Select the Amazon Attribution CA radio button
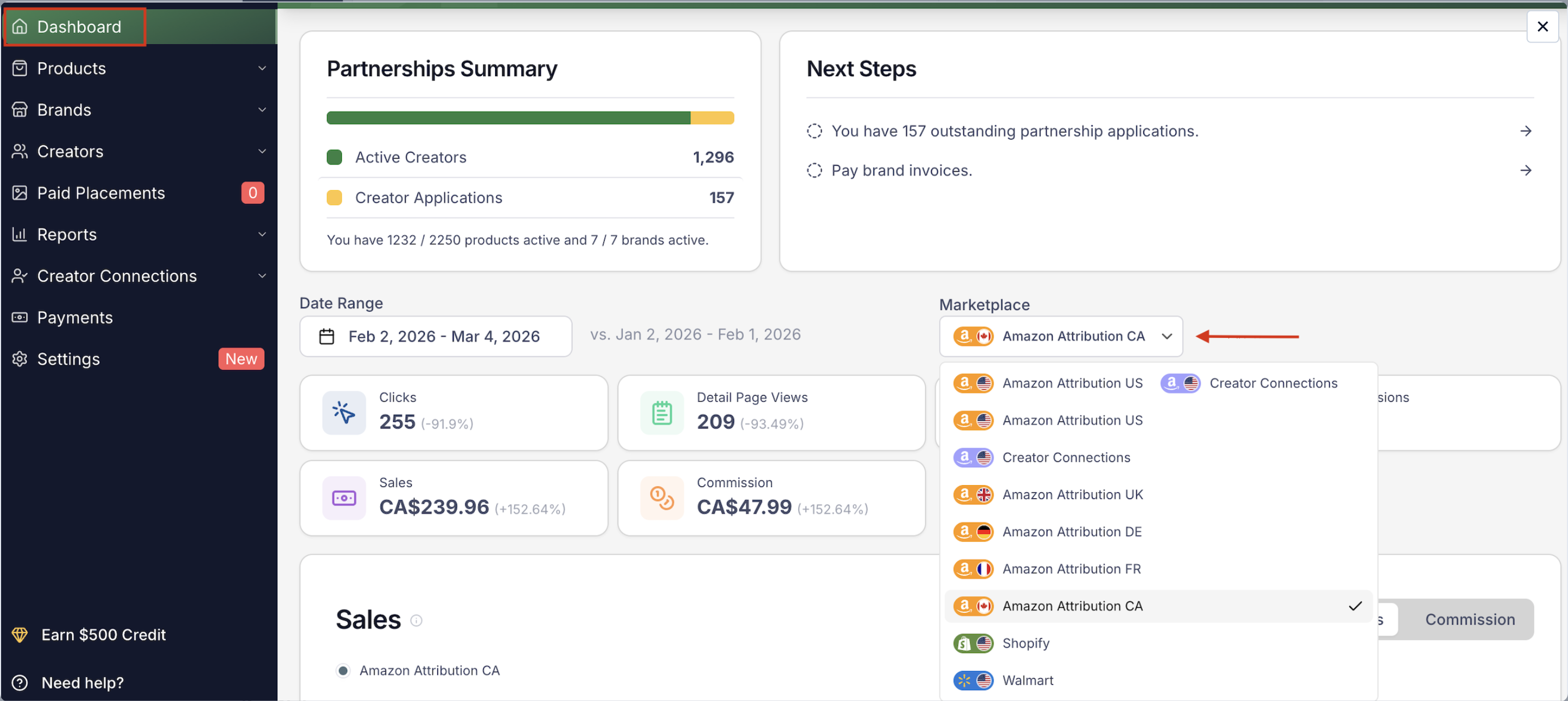 (343, 670)
